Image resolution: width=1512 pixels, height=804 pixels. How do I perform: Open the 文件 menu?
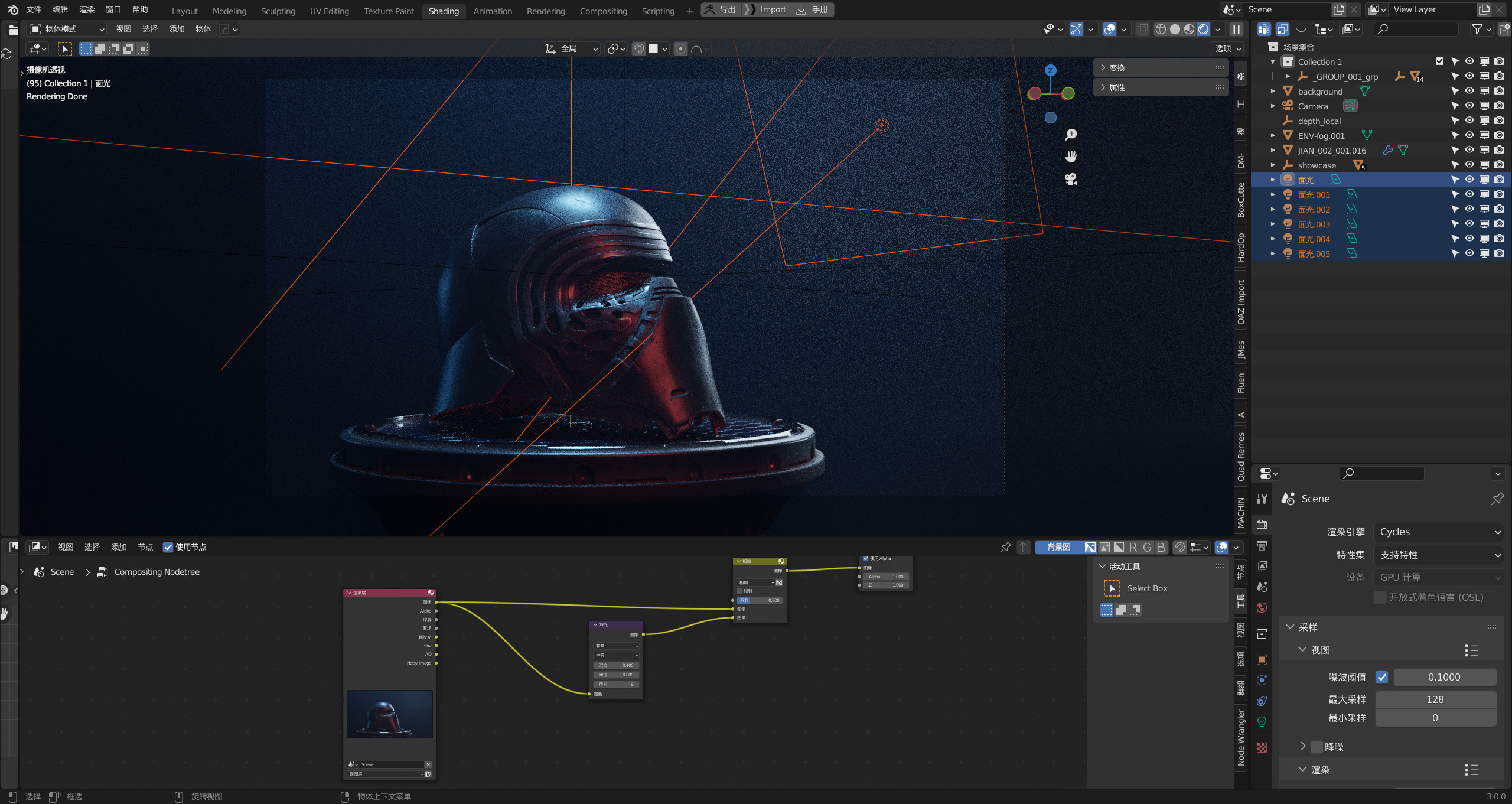click(x=34, y=10)
